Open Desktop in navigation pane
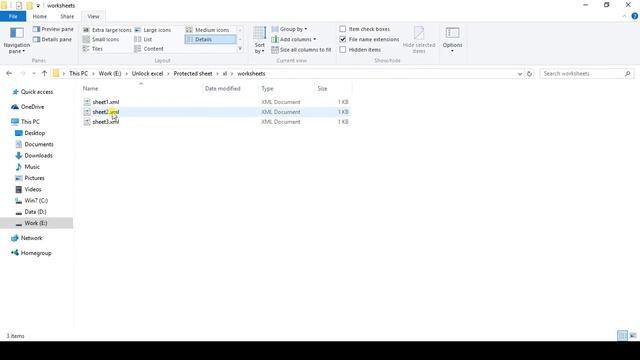640x360 pixels. click(x=30, y=133)
